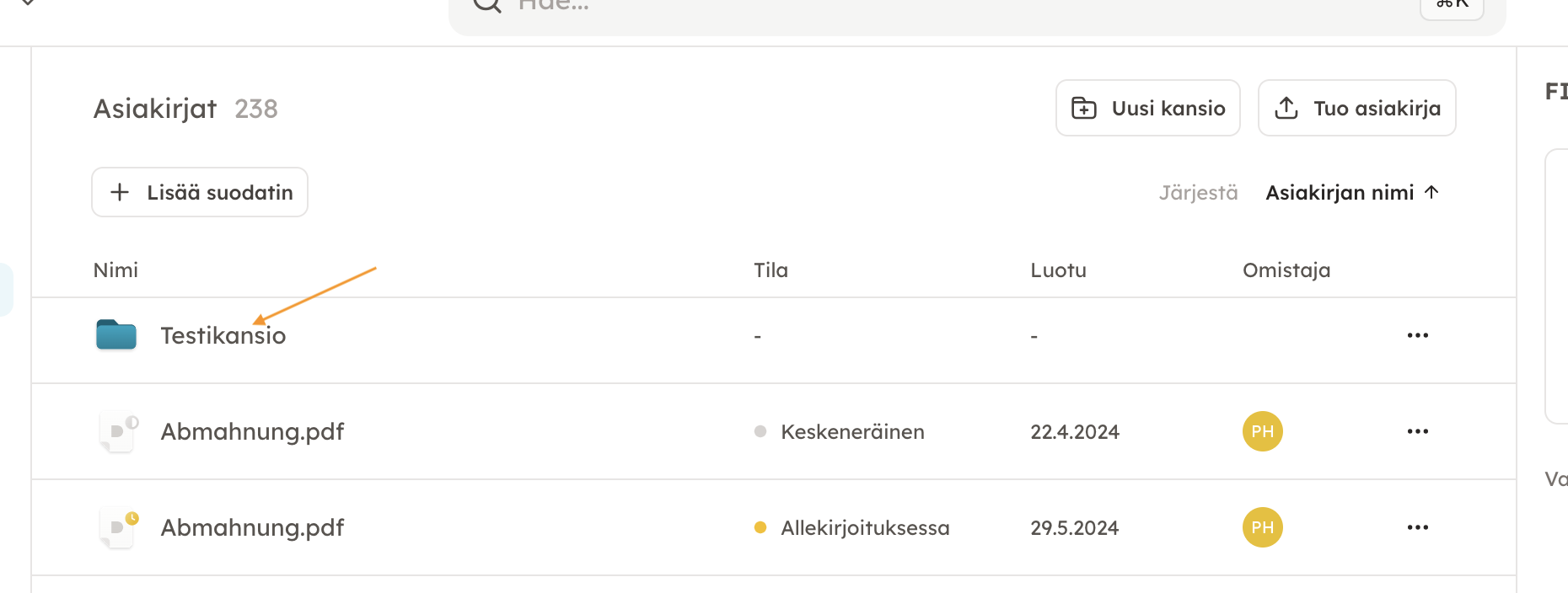Click the Nimi column header
This screenshot has height=593, width=1568.
(115, 270)
